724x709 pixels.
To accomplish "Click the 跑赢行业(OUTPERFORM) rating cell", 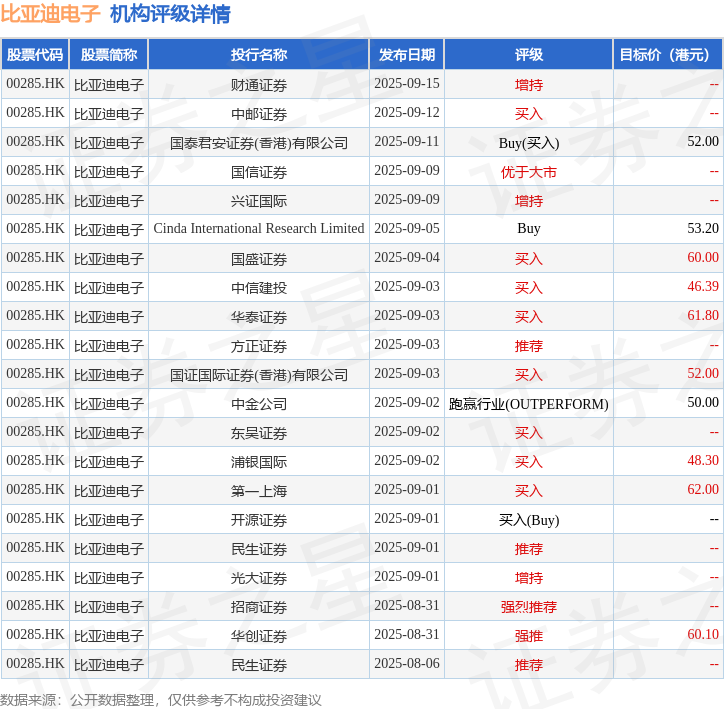I will [x=529, y=404].
